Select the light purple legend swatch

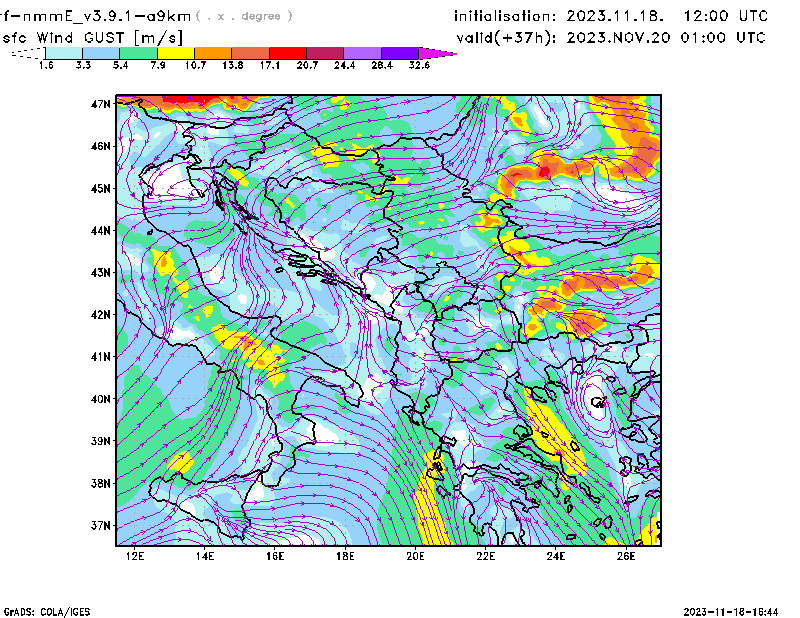coord(362,53)
